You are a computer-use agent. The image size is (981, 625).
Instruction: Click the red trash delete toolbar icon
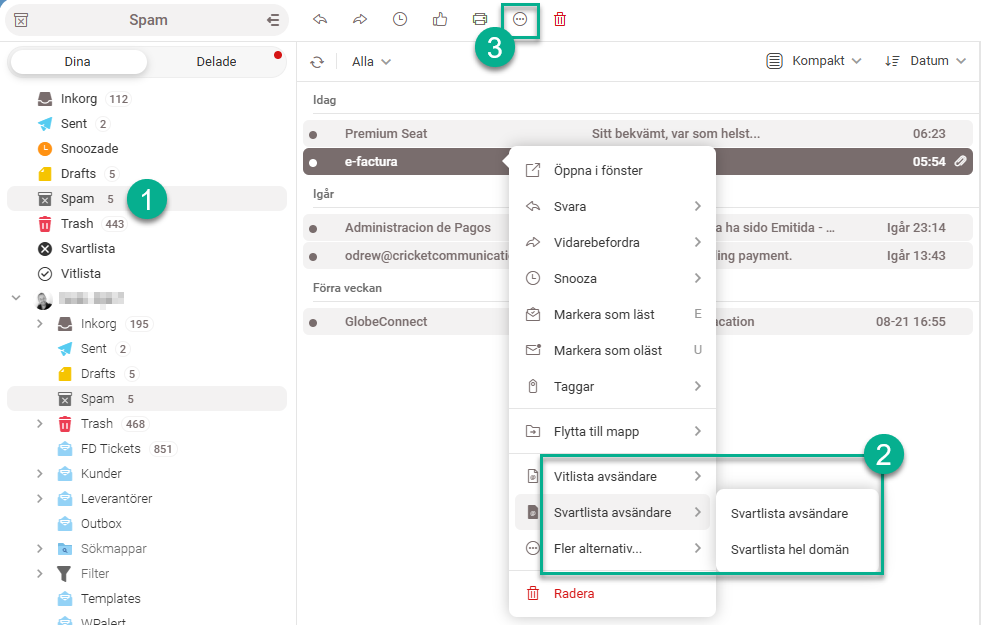[560, 19]
